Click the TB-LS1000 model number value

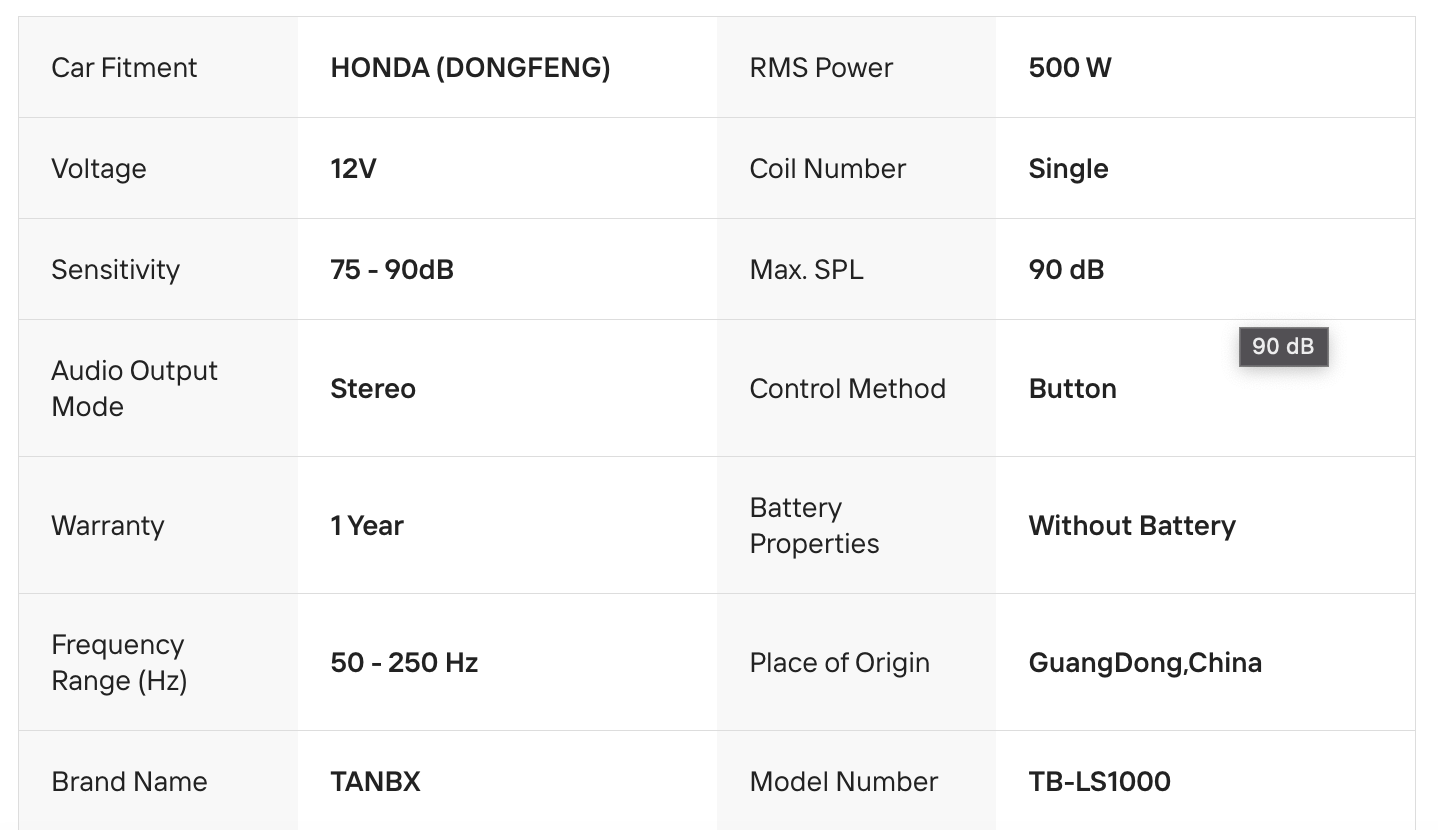tap(1099, 782)
